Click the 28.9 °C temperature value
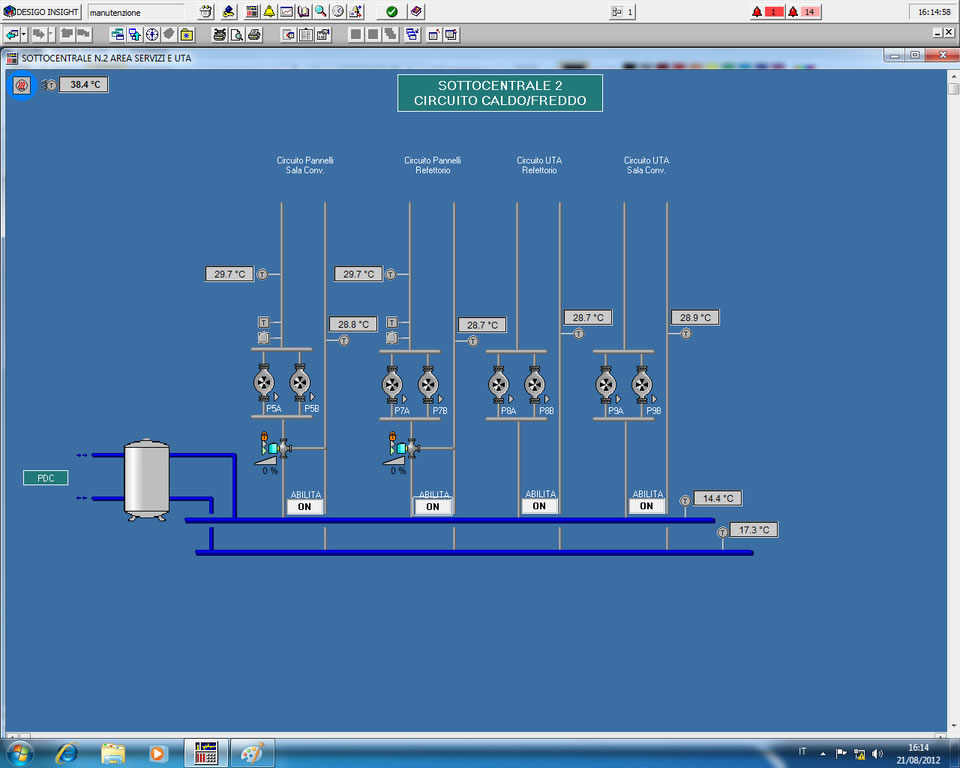 [696, 317]
